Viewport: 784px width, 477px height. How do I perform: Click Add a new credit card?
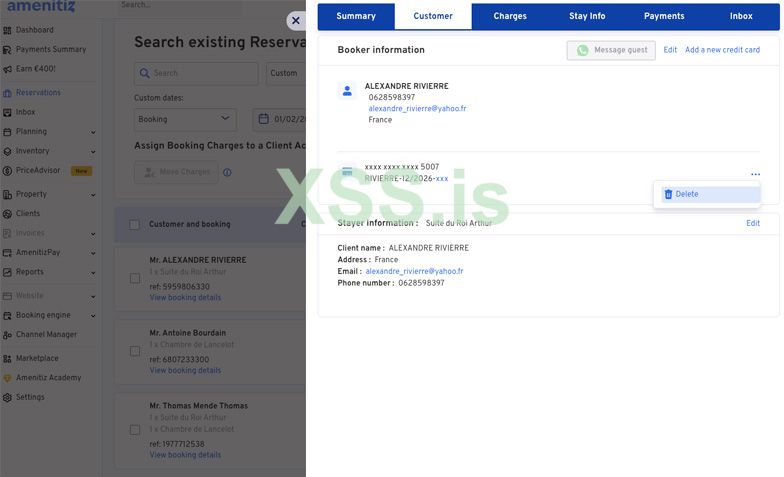pyautogui.click(x=722, y=50)
